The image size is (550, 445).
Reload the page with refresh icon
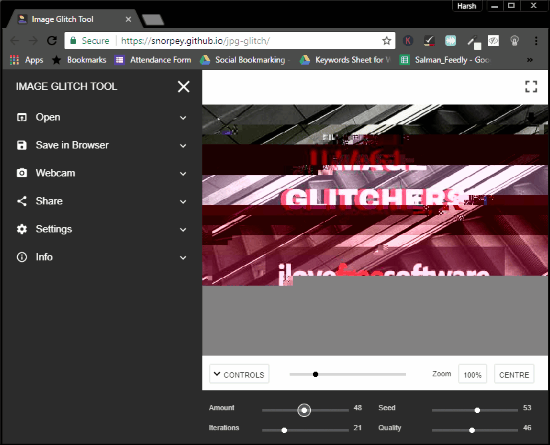click(52, 41)
